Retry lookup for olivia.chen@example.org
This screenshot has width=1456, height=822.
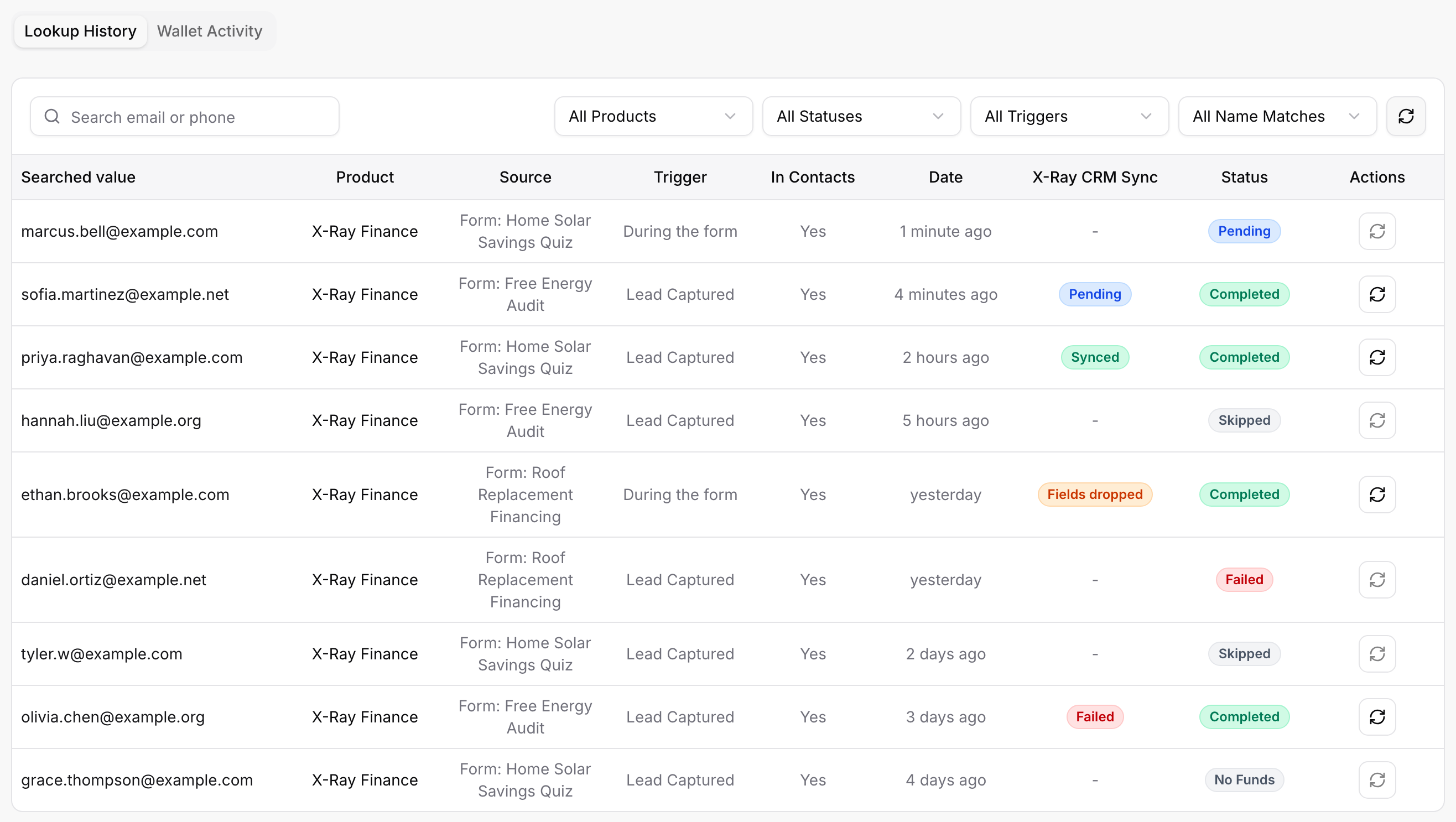(x=1377, y=717)
